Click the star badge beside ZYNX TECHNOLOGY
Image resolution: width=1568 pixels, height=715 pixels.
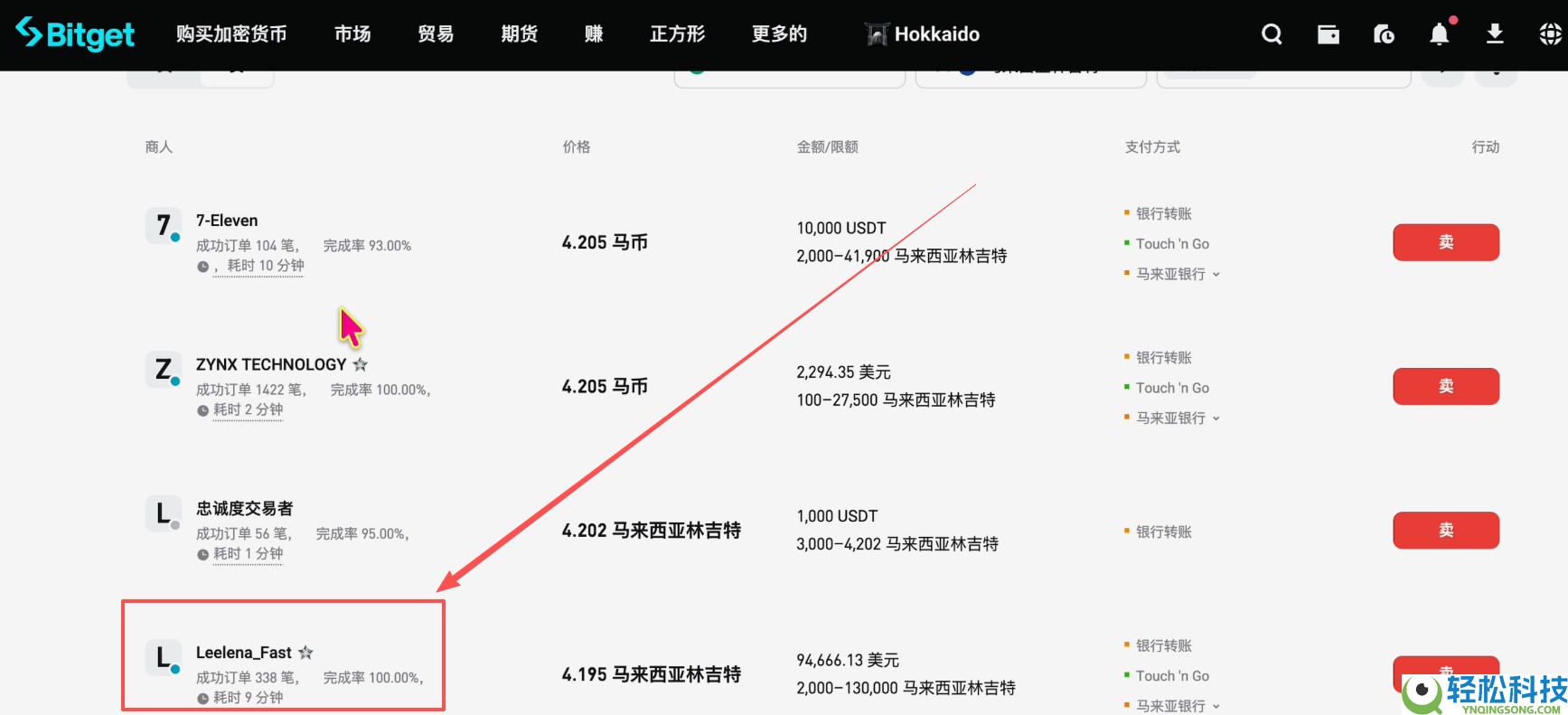(360, 364)
